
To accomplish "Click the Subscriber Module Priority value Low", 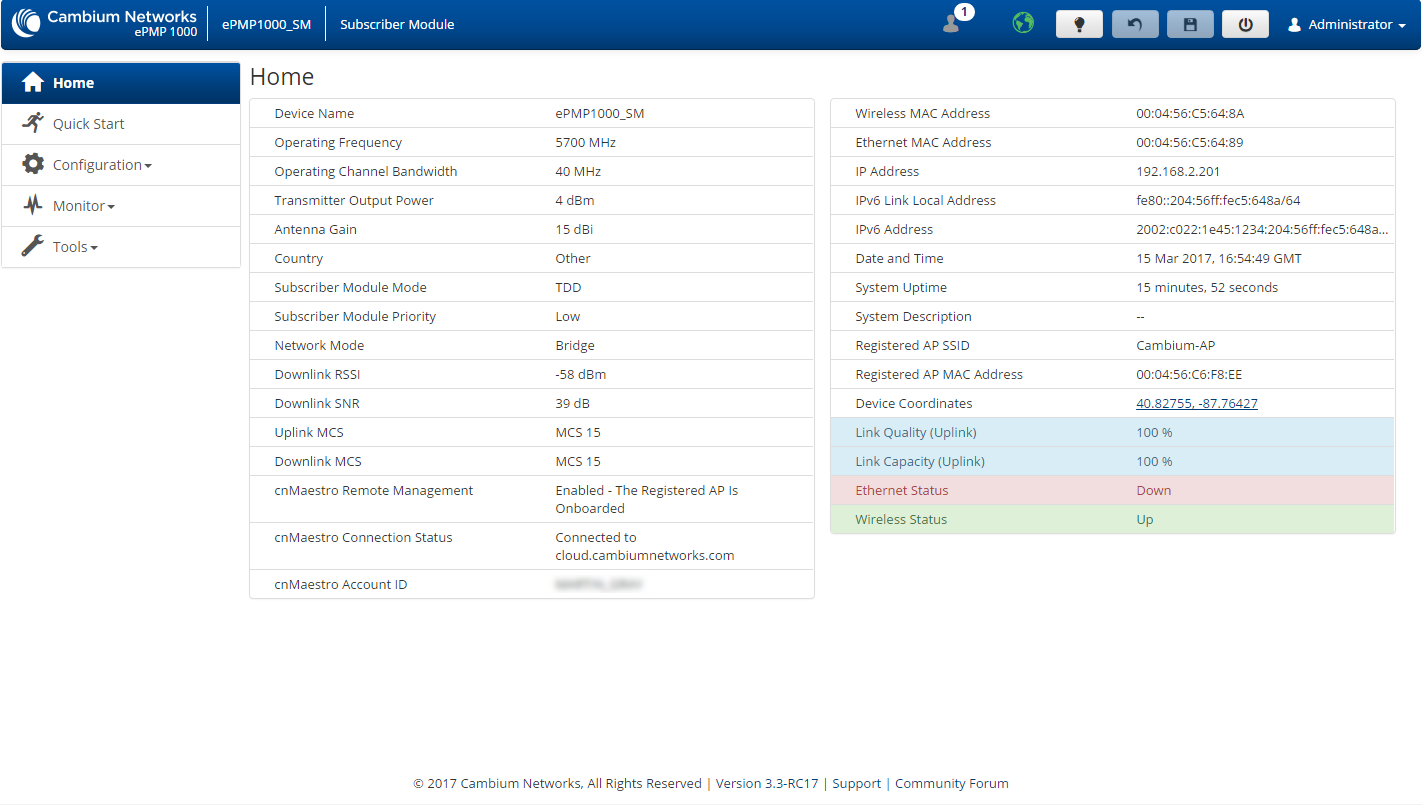I will tap(568, 316).
